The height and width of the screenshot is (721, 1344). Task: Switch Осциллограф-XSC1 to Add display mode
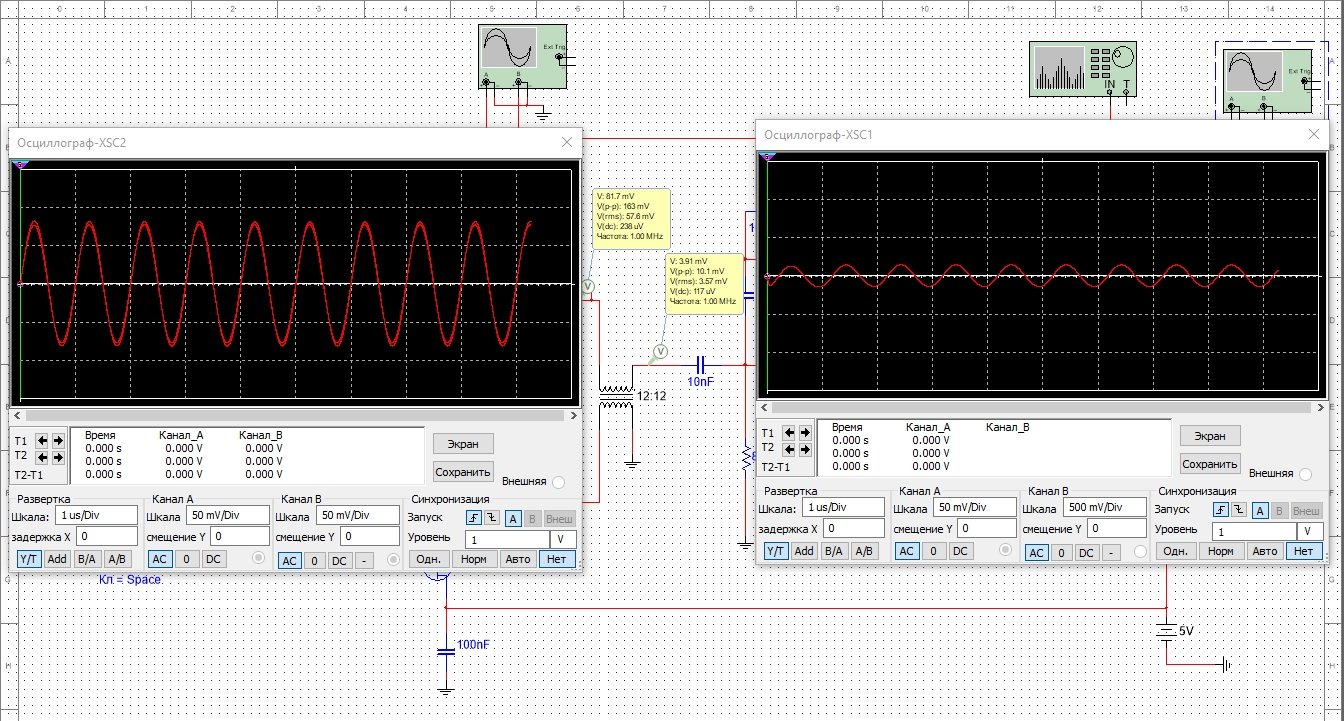pos(805,551)
